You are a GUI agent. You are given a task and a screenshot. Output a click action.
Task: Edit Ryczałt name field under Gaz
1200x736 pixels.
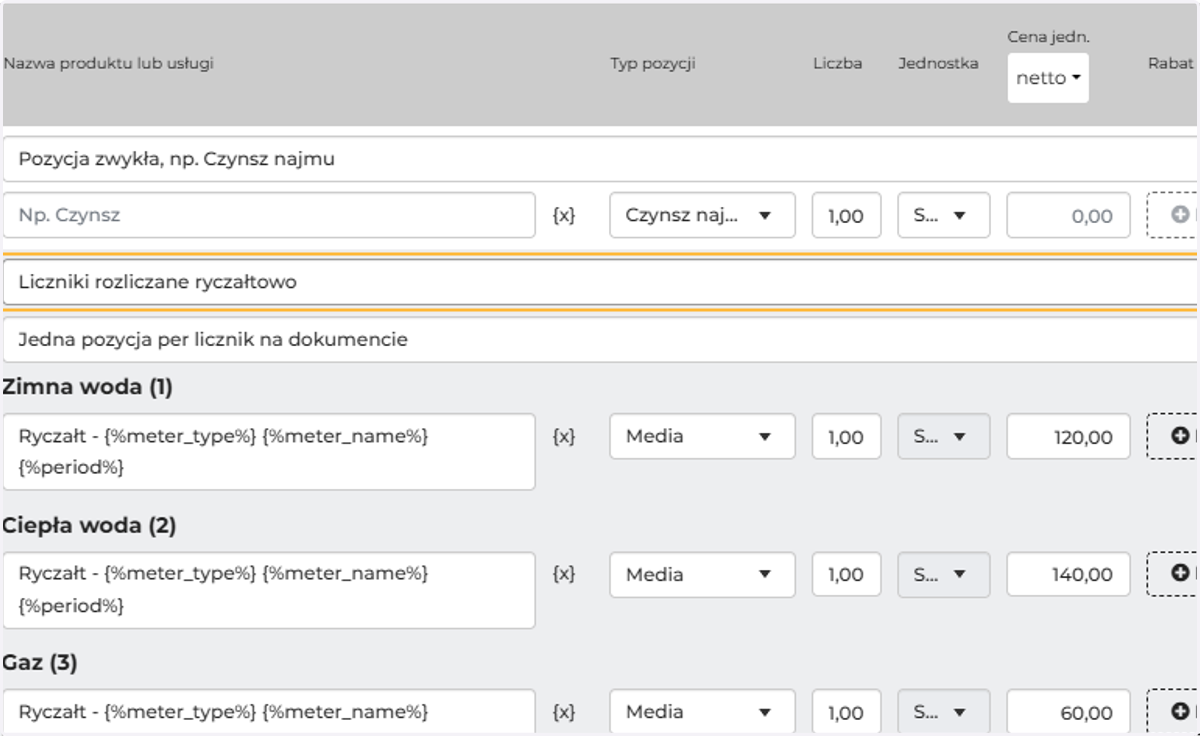pos(269,712)
